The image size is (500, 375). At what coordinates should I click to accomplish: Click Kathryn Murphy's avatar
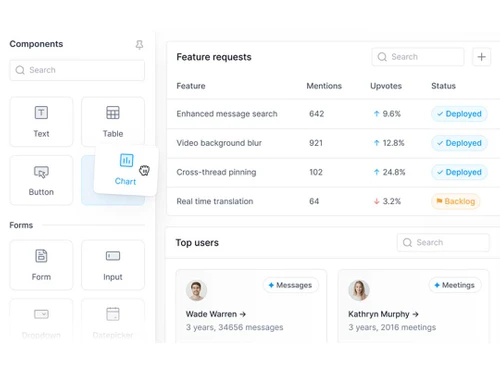tap(359, 290)
